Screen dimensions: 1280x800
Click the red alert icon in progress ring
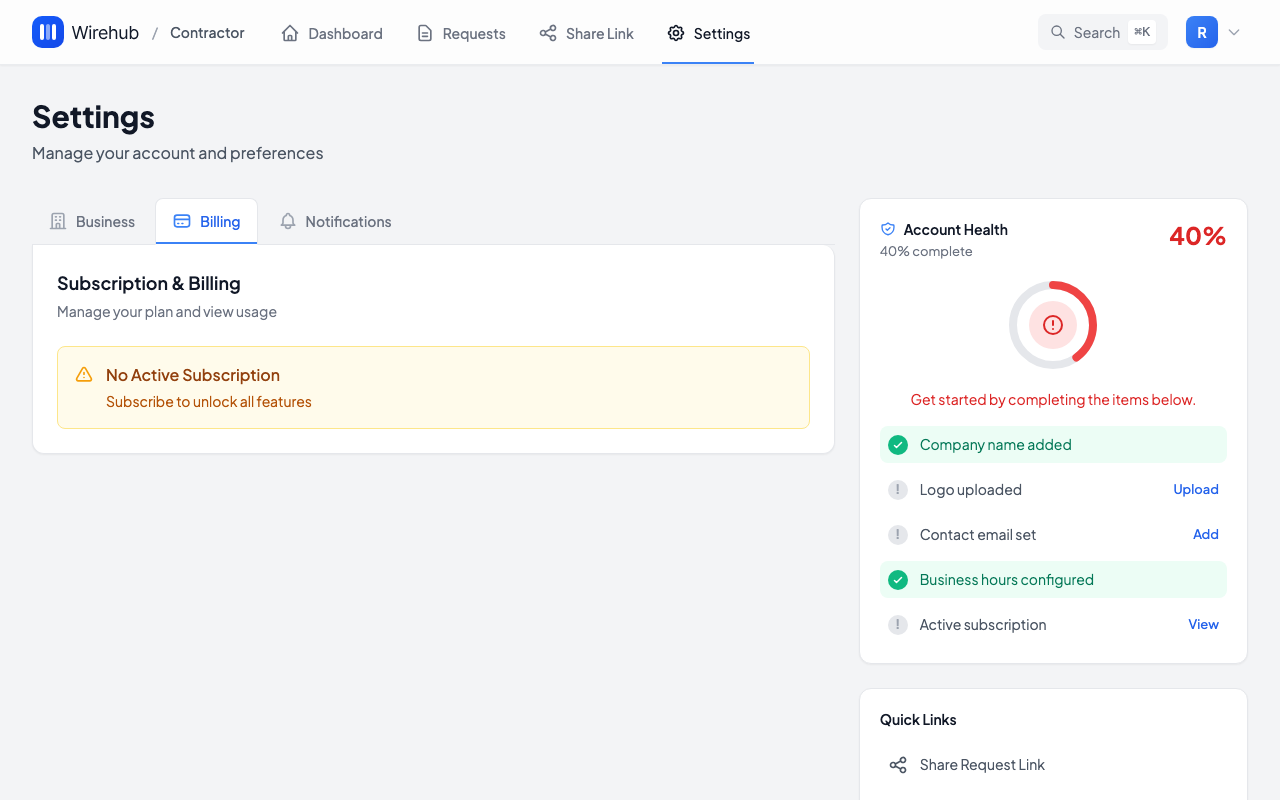tap(1052, 325)
